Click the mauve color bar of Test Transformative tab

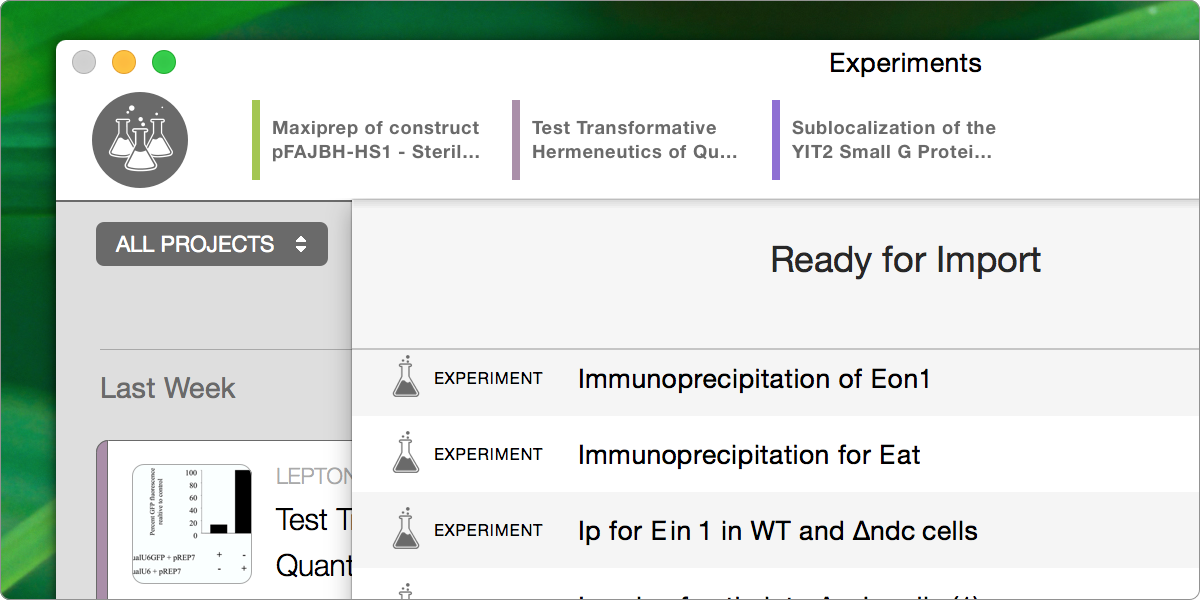516,140
